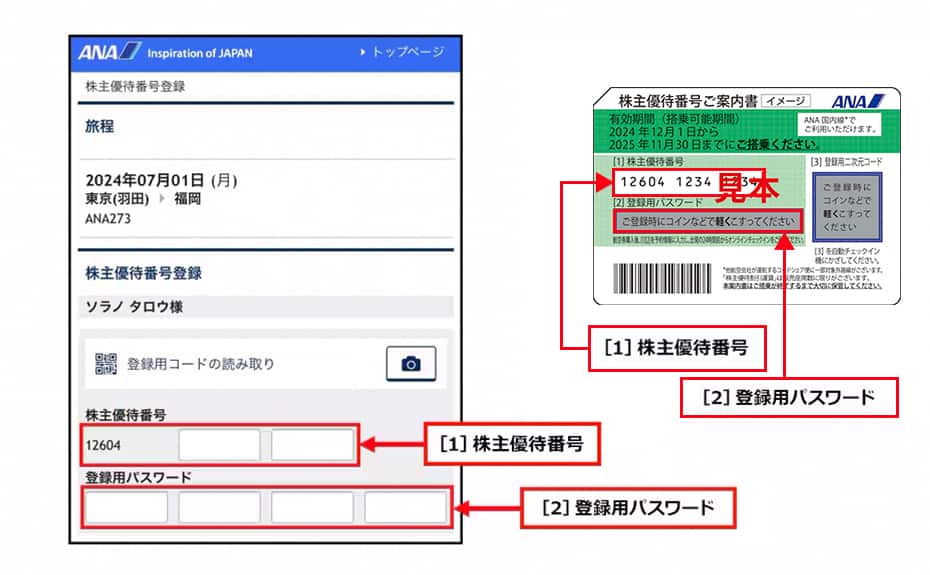This screenshot has width=930, height=575.
Task: Click the QR code icon
Action: point(106,364)
